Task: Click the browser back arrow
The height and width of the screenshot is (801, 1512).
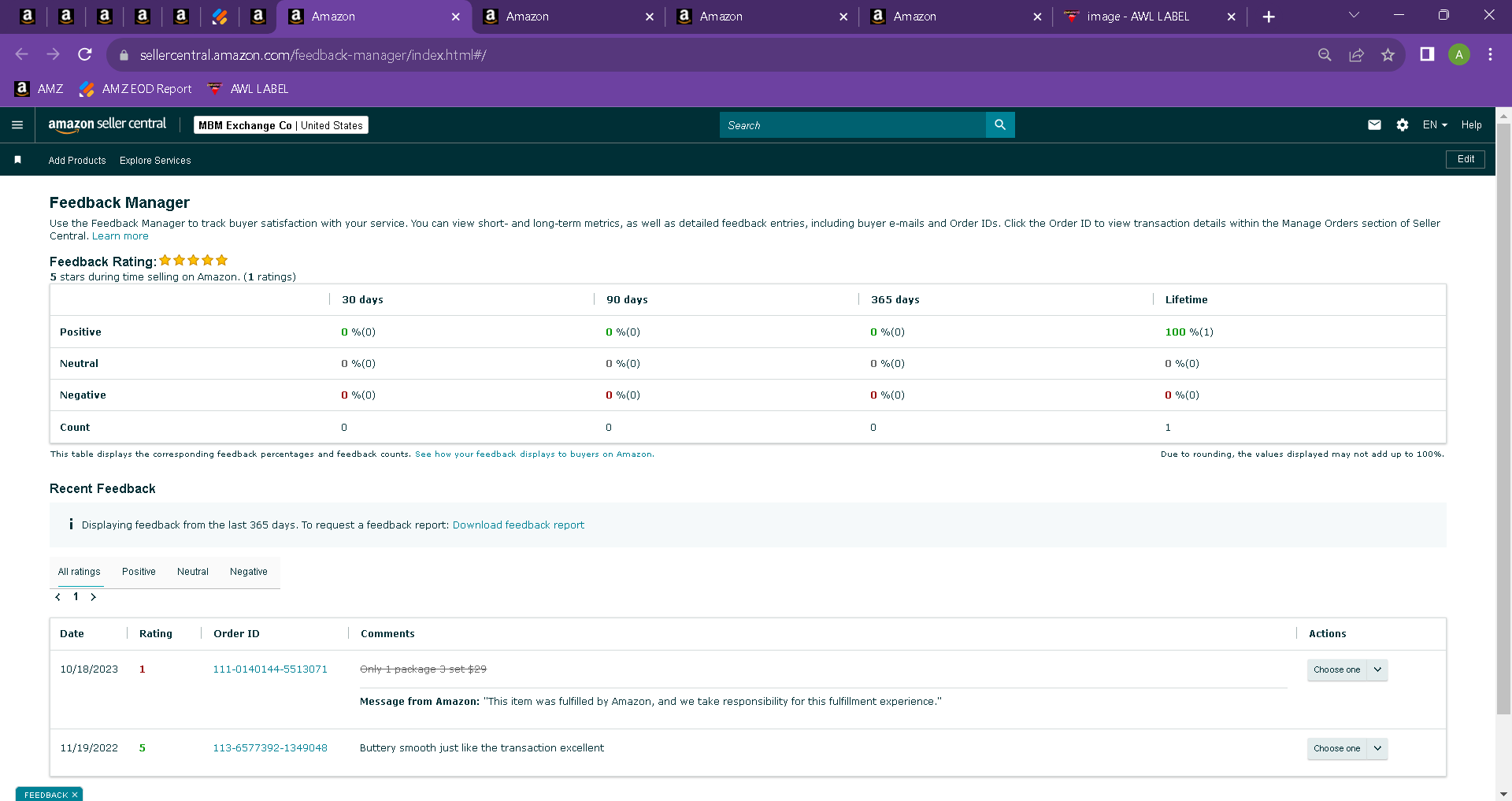Action: point(22,54)
